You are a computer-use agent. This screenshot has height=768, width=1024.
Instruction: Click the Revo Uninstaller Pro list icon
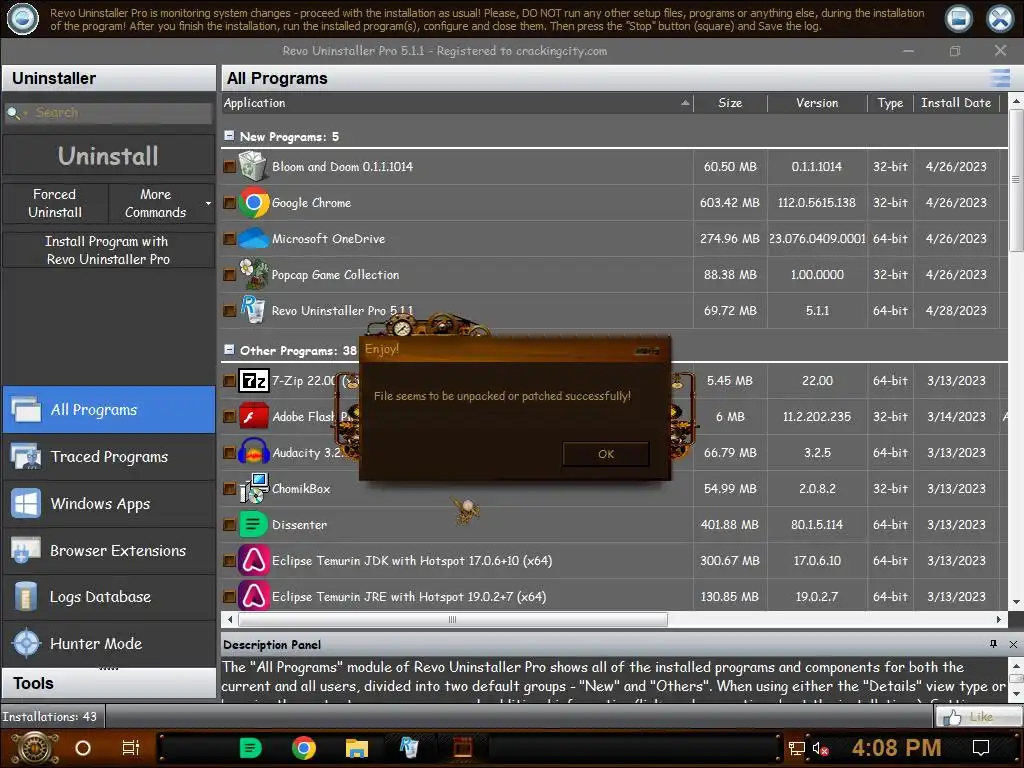[253, 310]
